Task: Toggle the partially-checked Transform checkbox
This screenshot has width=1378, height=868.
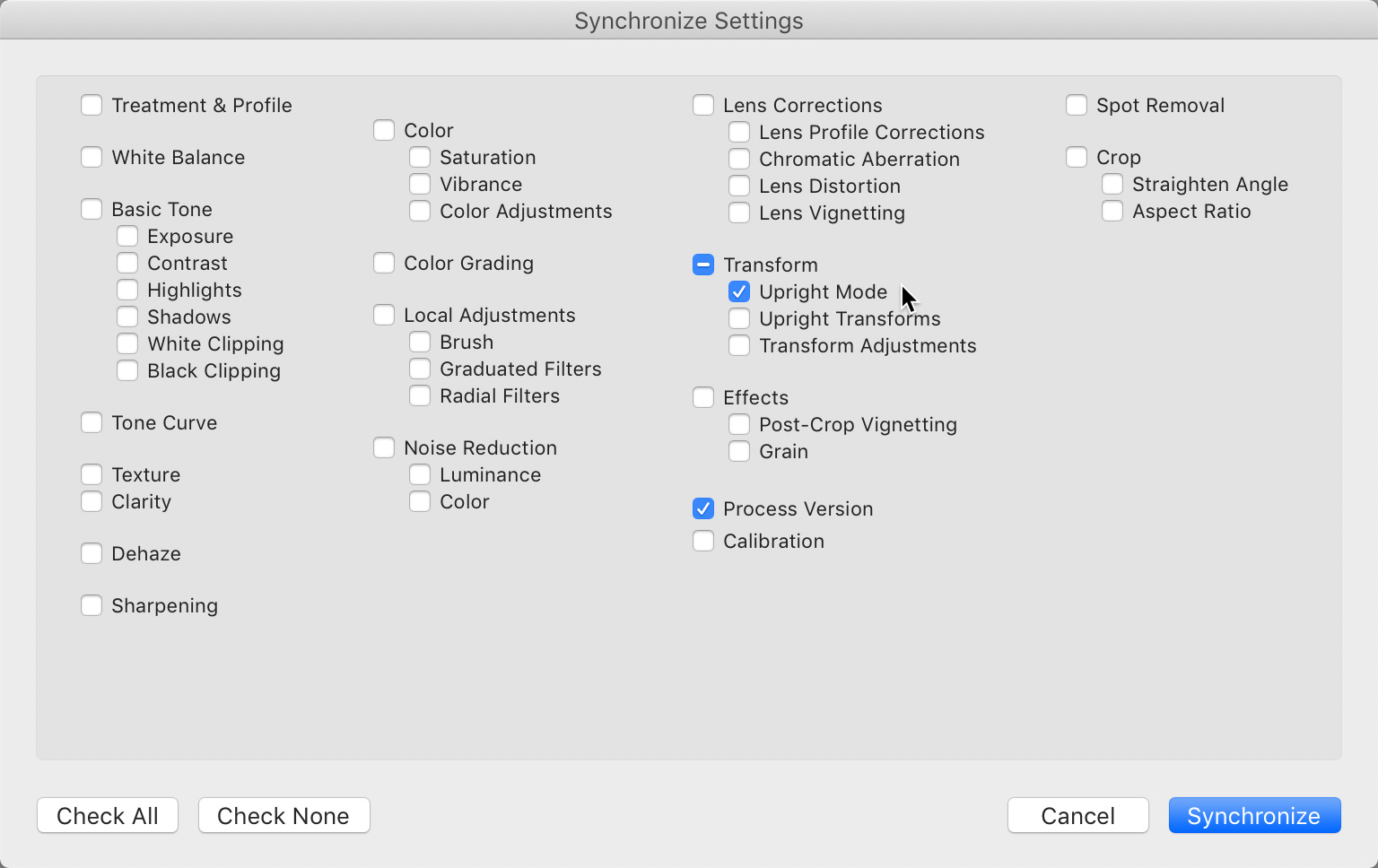Action: pyautogui.click(x=703, y=265)
